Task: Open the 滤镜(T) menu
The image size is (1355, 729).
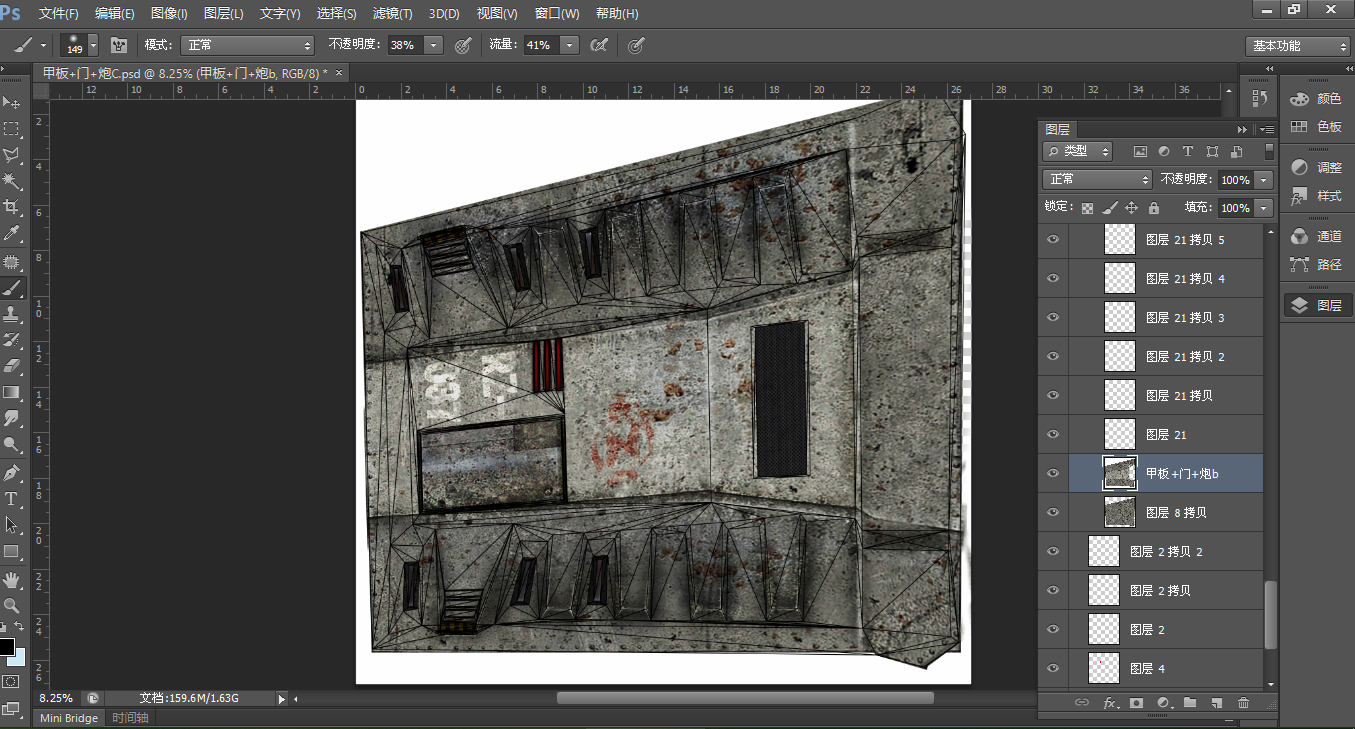Action: (x=392, y=14)
